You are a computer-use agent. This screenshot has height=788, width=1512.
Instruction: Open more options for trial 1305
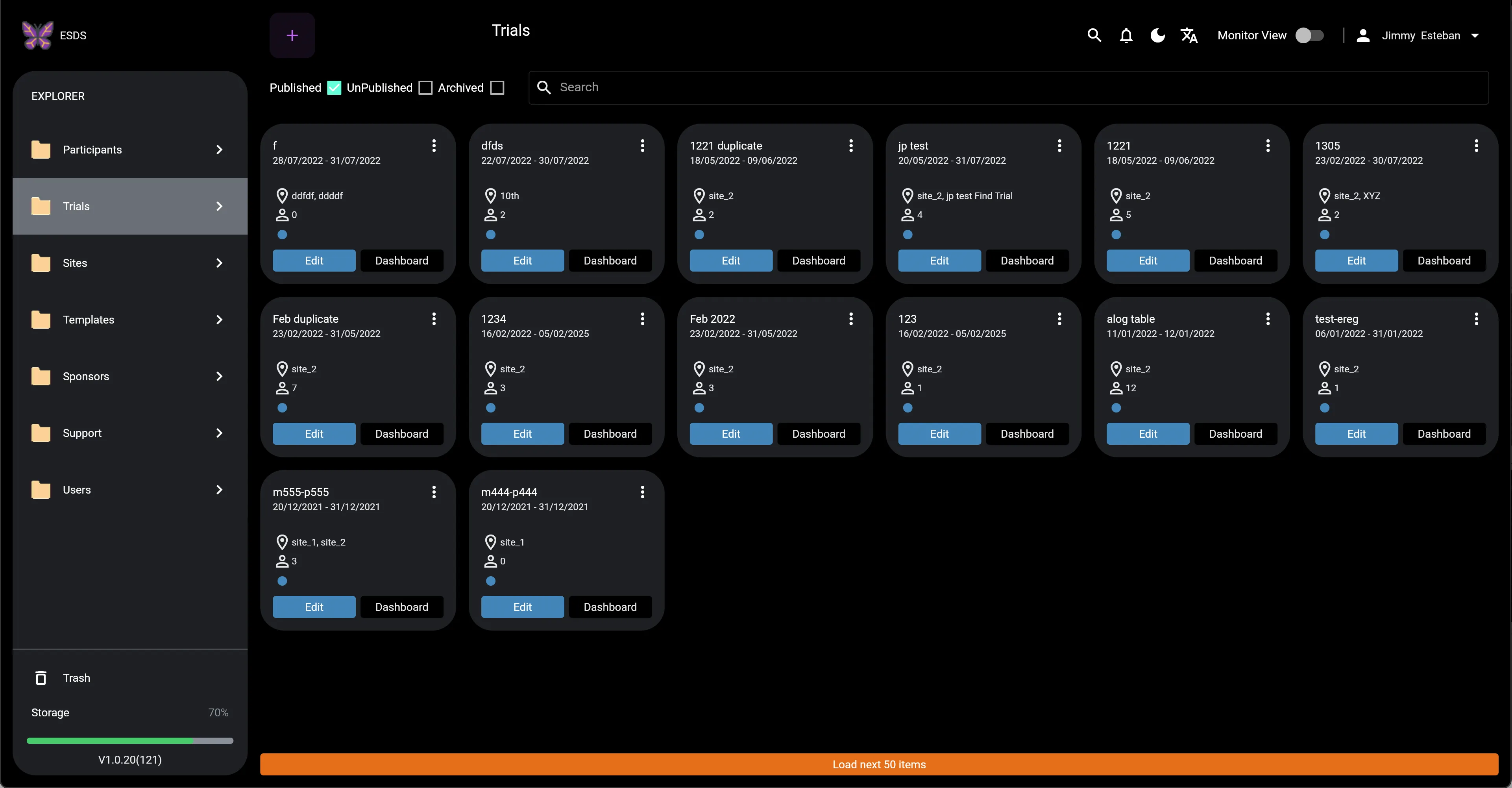[1476, 146]
